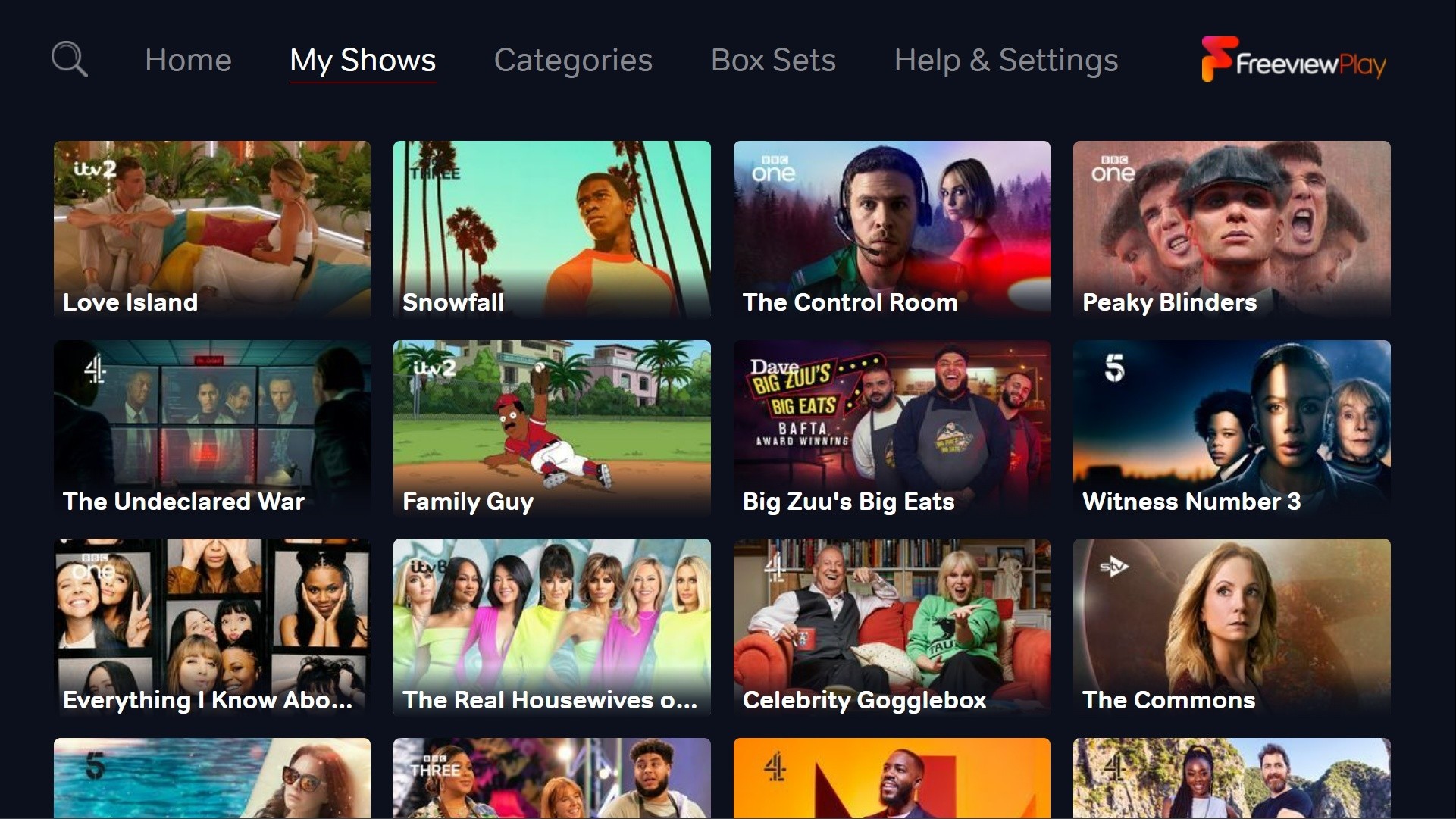The height and width of the screenshot is (819, 1456).
Task: Open The Undeclared War tile
Action: [x=212, y=429]
